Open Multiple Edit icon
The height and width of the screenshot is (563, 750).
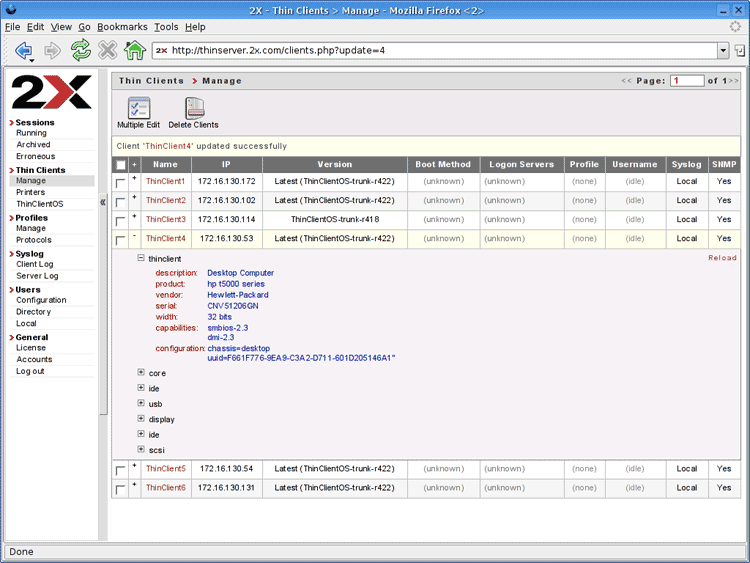click(x=139, y=113)
